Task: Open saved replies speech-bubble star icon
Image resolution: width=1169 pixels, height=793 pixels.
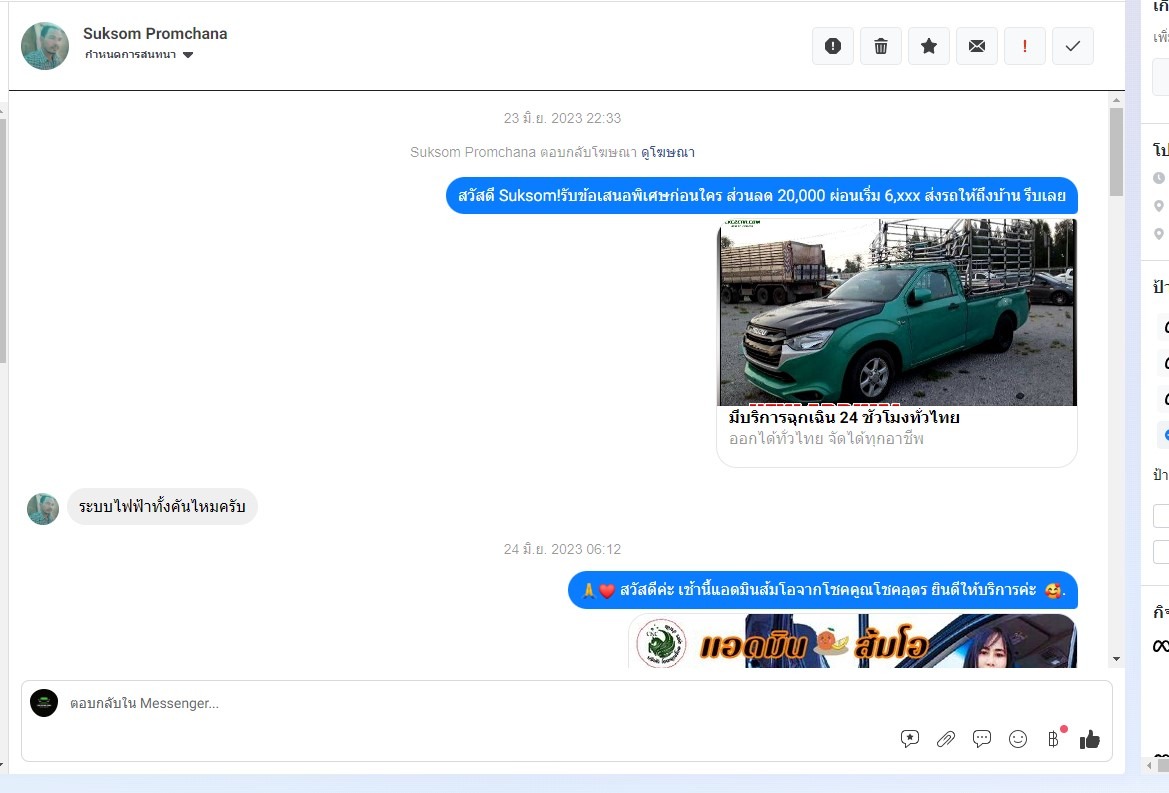Action: [910, 739]
